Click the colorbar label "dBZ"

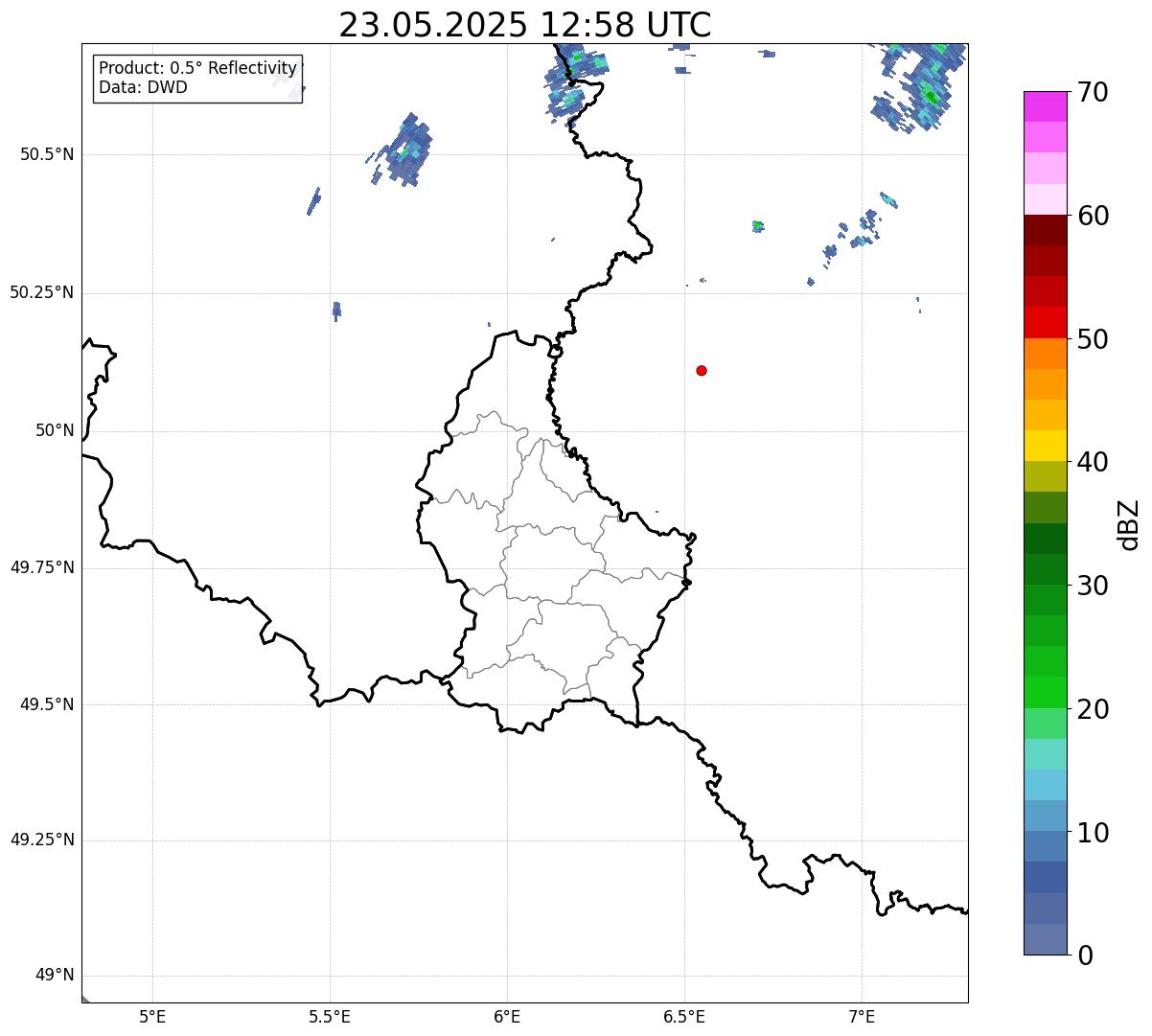[x=1129, y=524]
